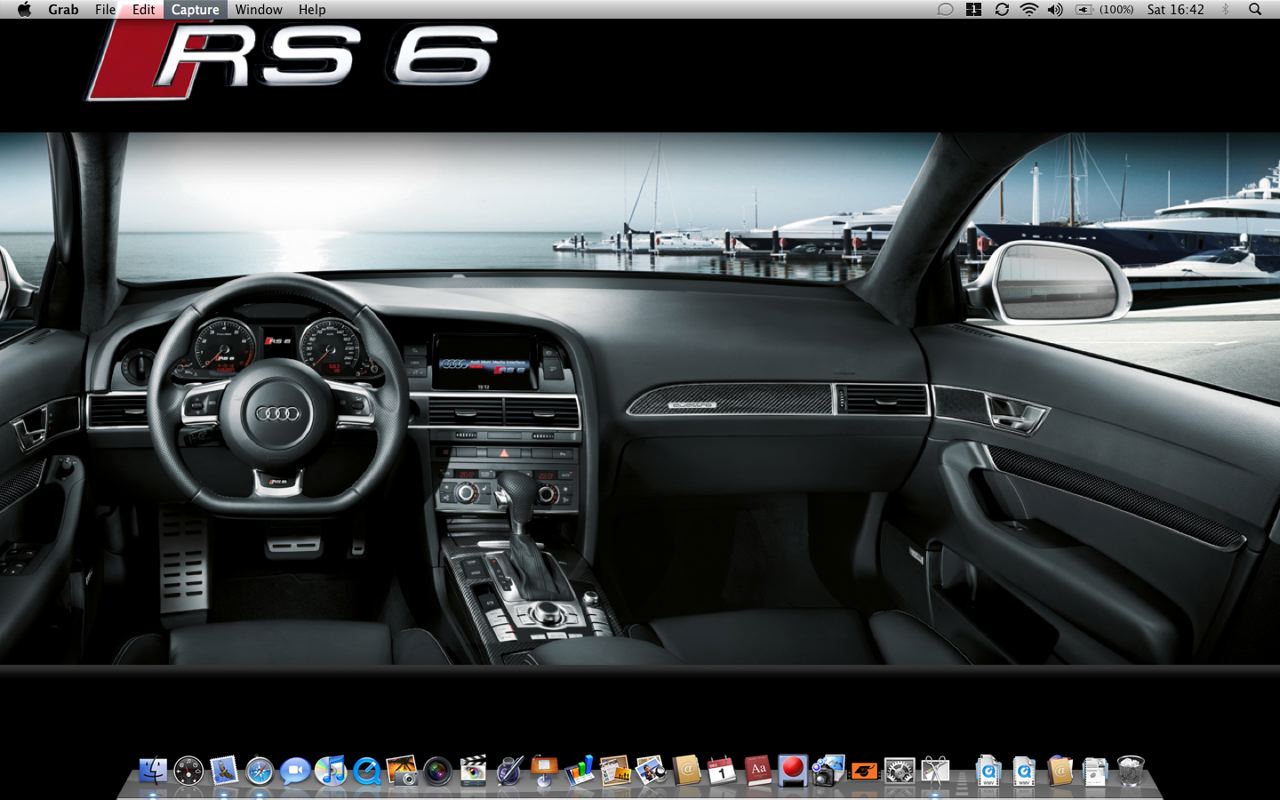The image size is (1280, 800).
Task: Open Pages ink-and-pen icon
Action: click(509, 770)
